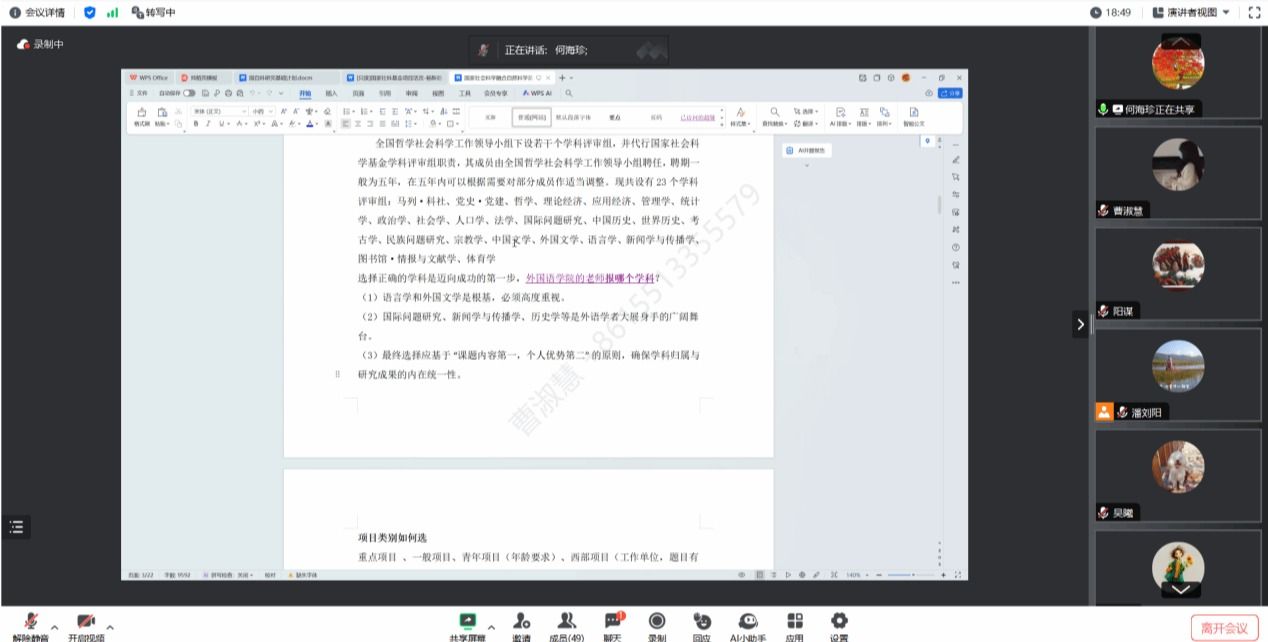Unmute microphone in meeting toolbar
This screenshot has width=1268, height=642.
pos(31,621)
